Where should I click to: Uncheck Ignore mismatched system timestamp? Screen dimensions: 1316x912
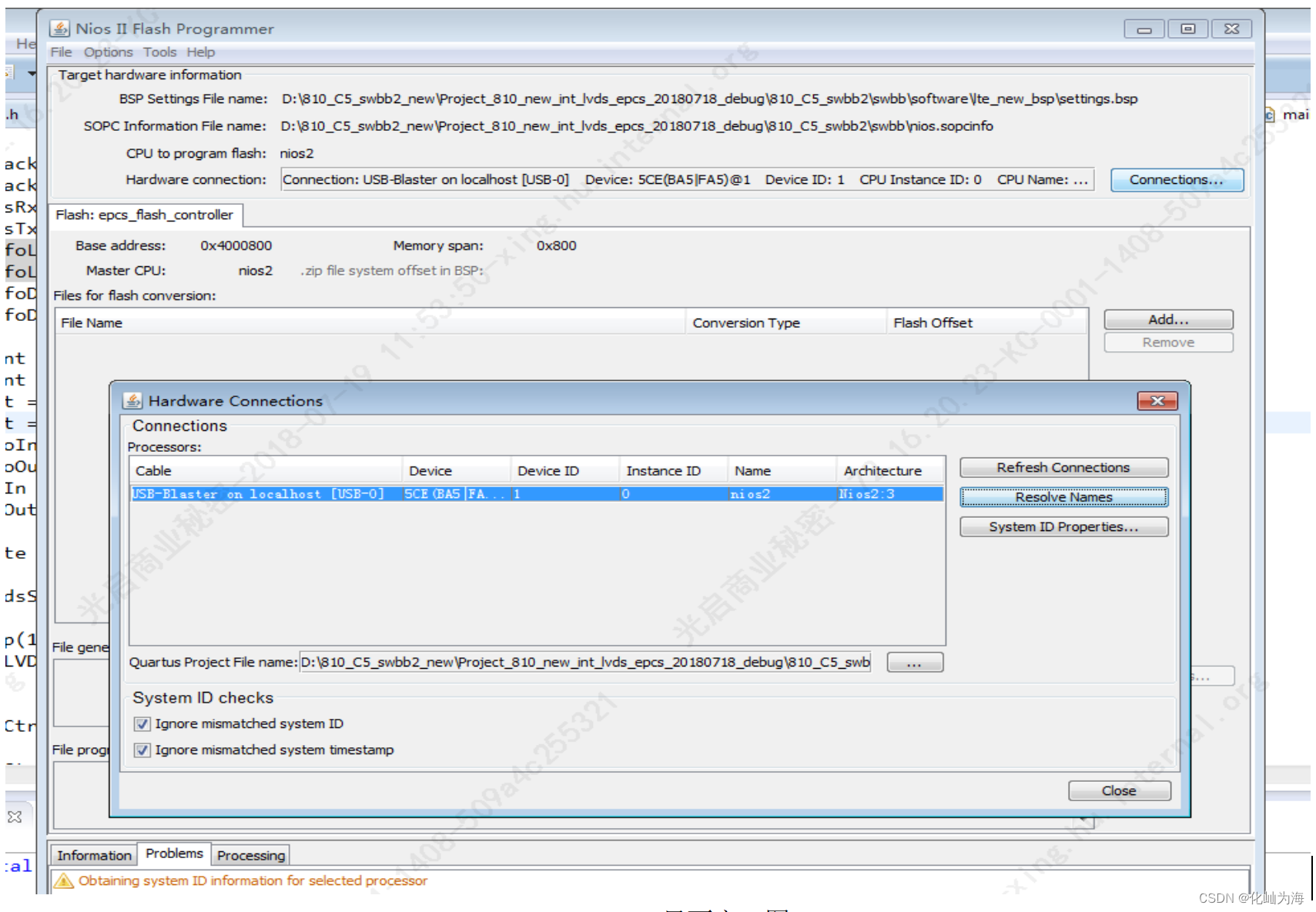click(142, 750)
